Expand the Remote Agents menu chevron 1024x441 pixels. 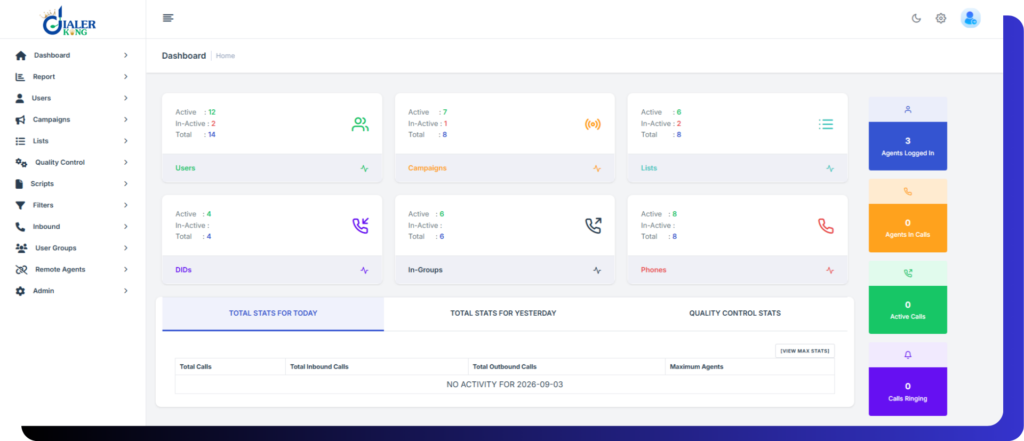coord(125,270)
